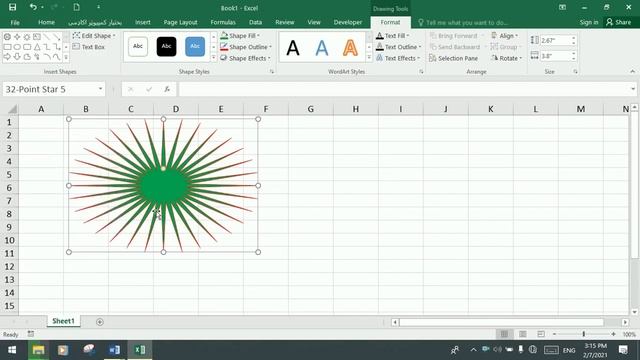Click the Insert Function fx icon
This screenshot has width=640, height=360.
(x=167, y=89)
